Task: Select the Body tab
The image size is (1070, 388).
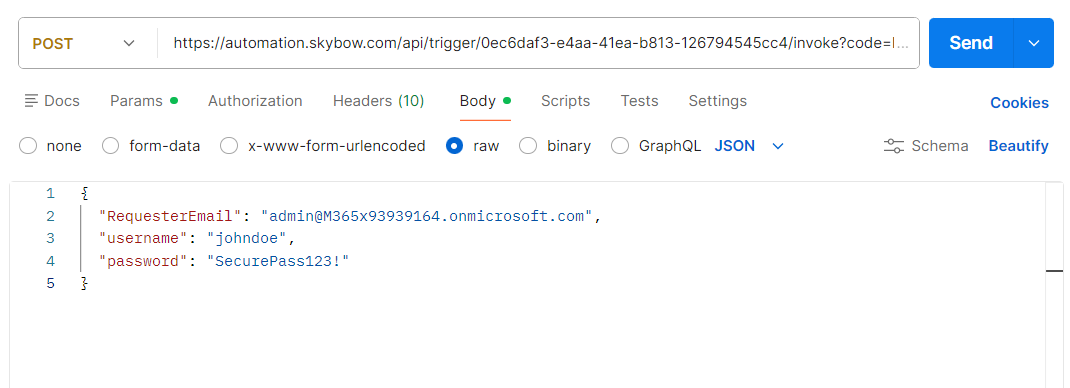Action: pos(485,101)
